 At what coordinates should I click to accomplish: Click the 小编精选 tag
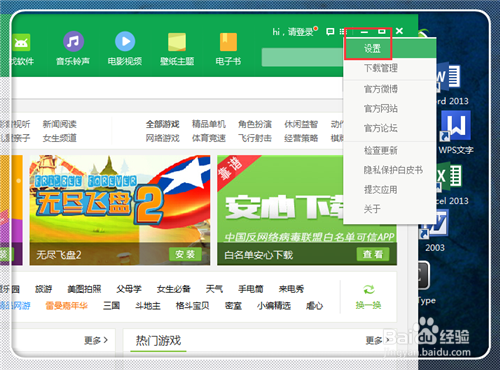coord(274,306)
